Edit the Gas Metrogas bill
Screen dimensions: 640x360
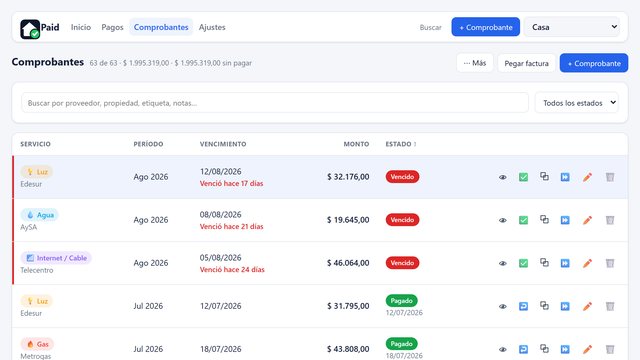coord(587,349)
